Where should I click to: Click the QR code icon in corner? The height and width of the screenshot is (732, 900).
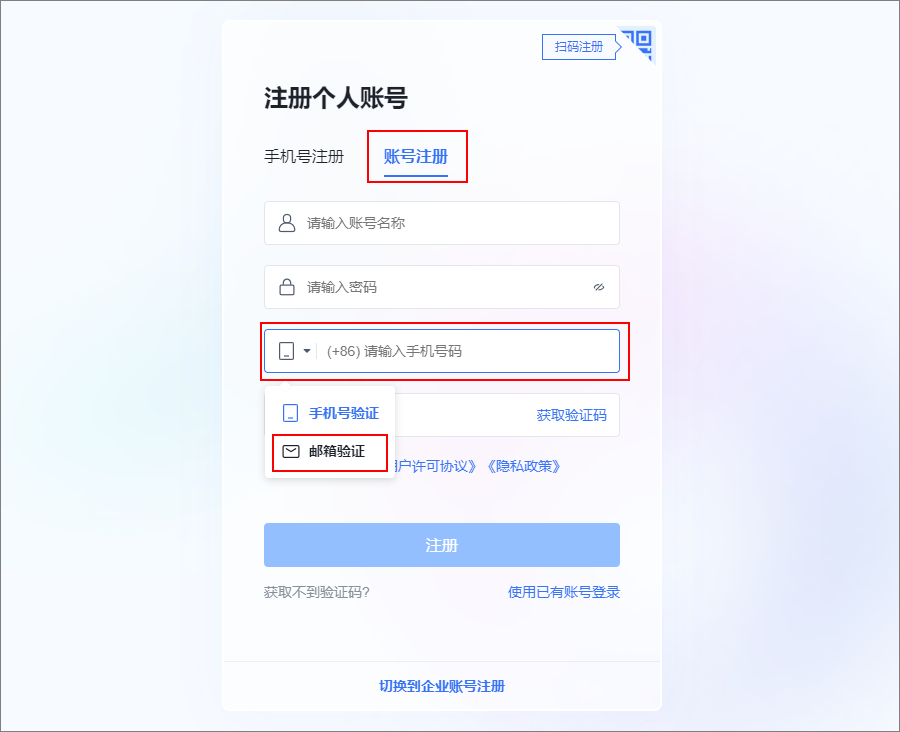click(x=639, y=44)
